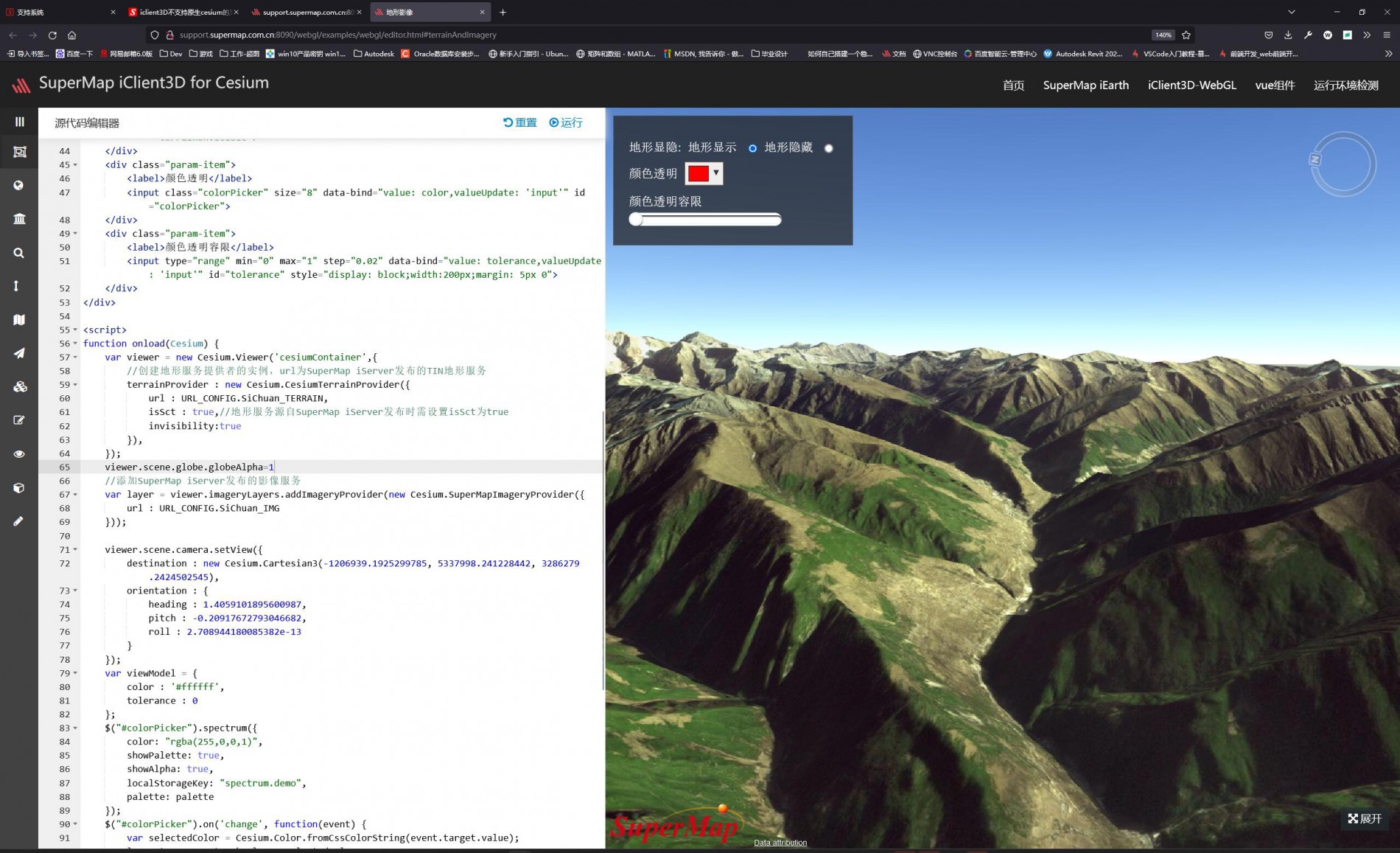
Task: Click the 140% zoom level indicator
Action: [x=1163, y=35]
